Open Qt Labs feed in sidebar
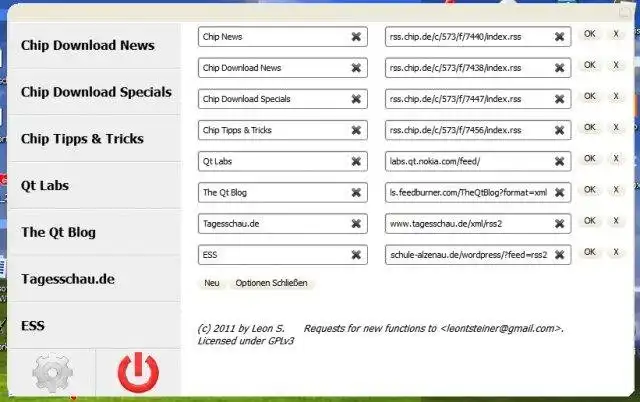Screen dimensions: 640x402 coord(94,185)
